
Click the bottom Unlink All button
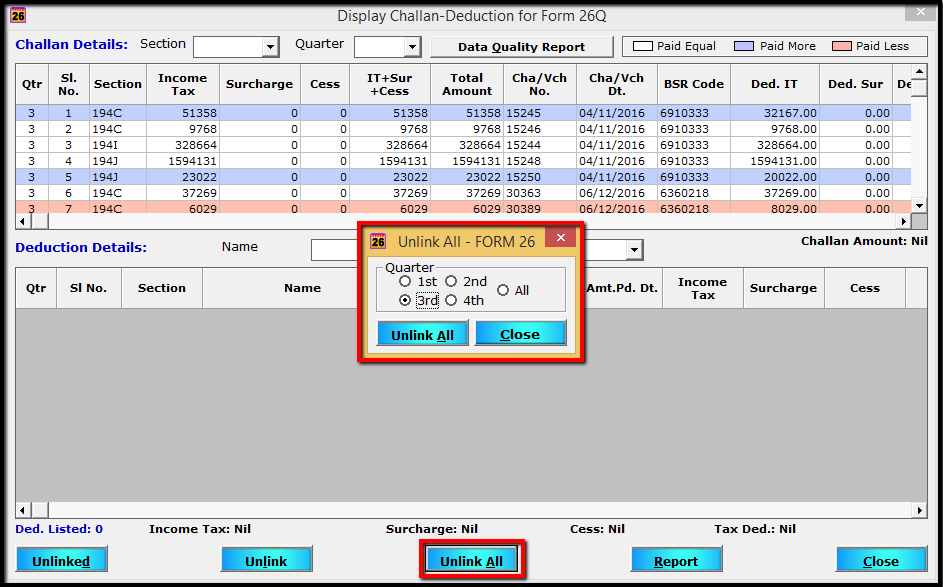pyautogui.click(x=472, y=561)
